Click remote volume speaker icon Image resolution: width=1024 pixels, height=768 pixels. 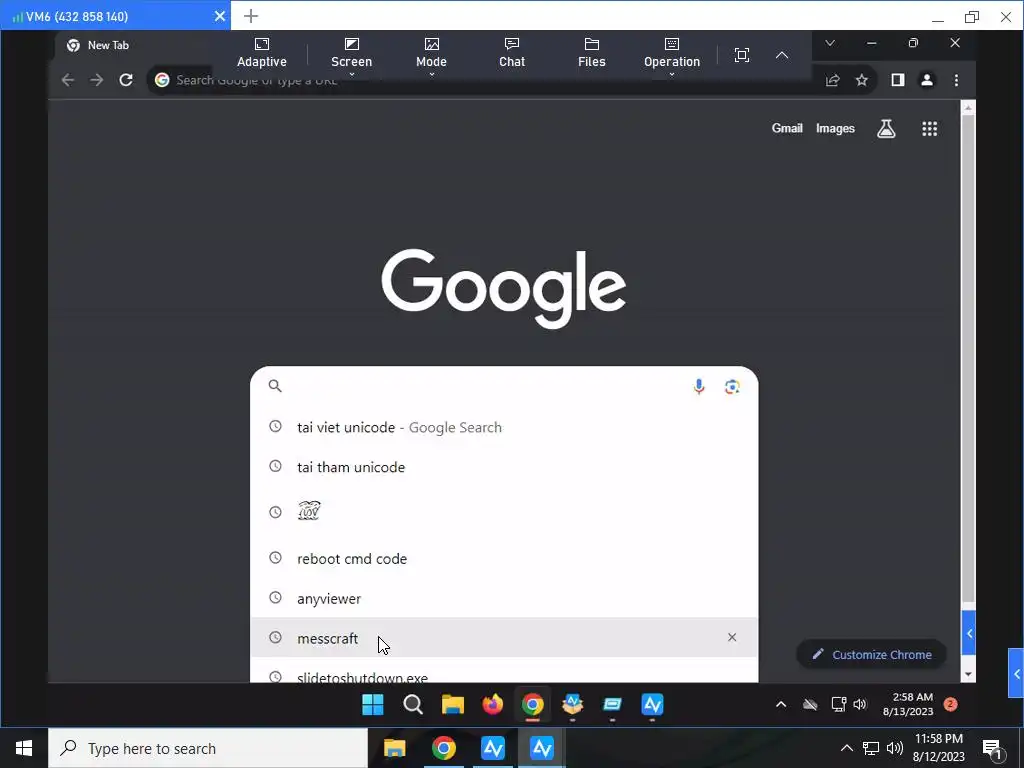[860, 704]
